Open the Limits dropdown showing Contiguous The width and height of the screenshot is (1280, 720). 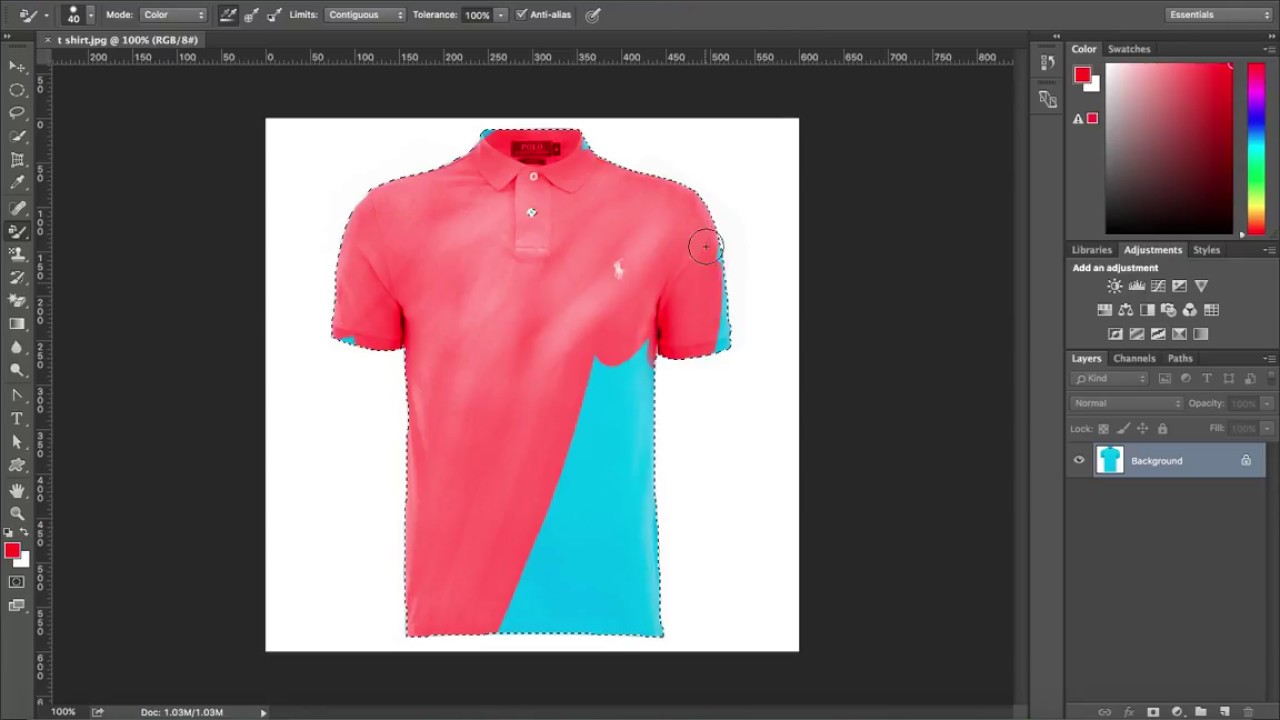point(364,15)
